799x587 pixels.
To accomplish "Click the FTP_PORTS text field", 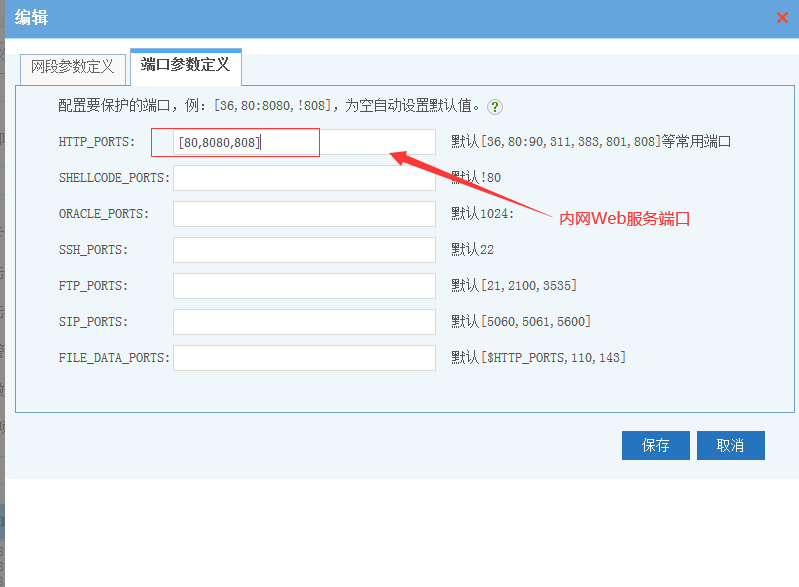I will [x=304, y=286].
